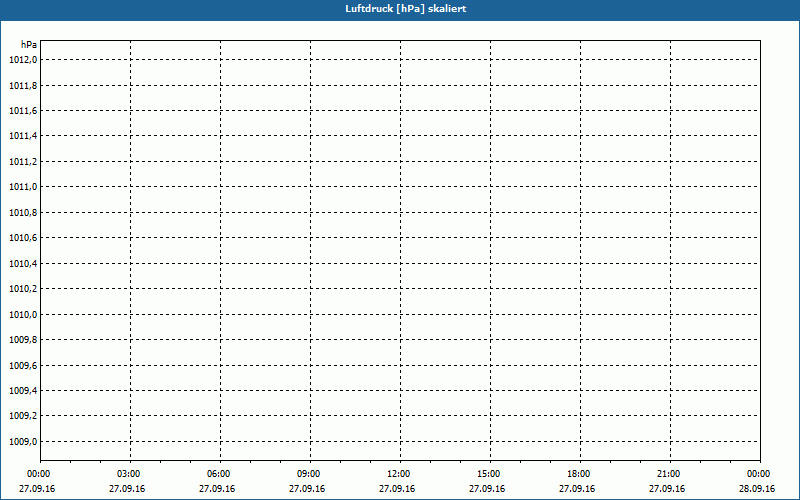
Task: Click the 15:00 time axis label
Action: point(489,474)
